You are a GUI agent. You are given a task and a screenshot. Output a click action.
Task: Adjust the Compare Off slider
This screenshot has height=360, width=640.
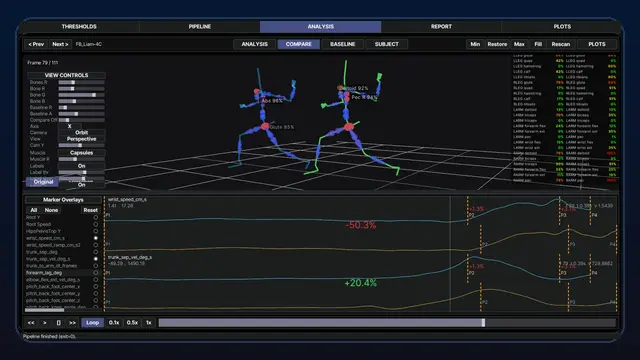point(81,120)
